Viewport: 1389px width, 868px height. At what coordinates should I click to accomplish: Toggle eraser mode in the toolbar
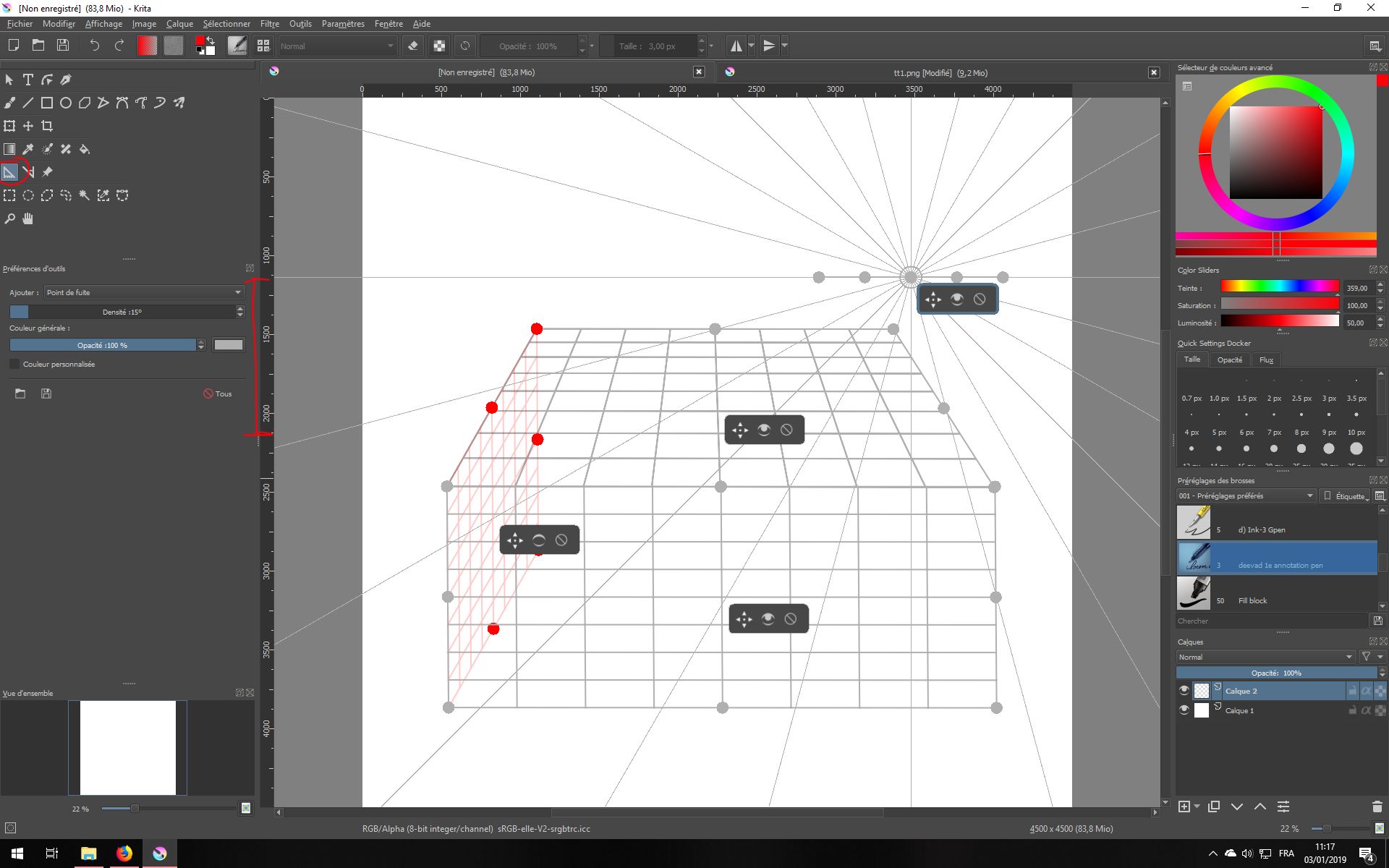(413, 46)
